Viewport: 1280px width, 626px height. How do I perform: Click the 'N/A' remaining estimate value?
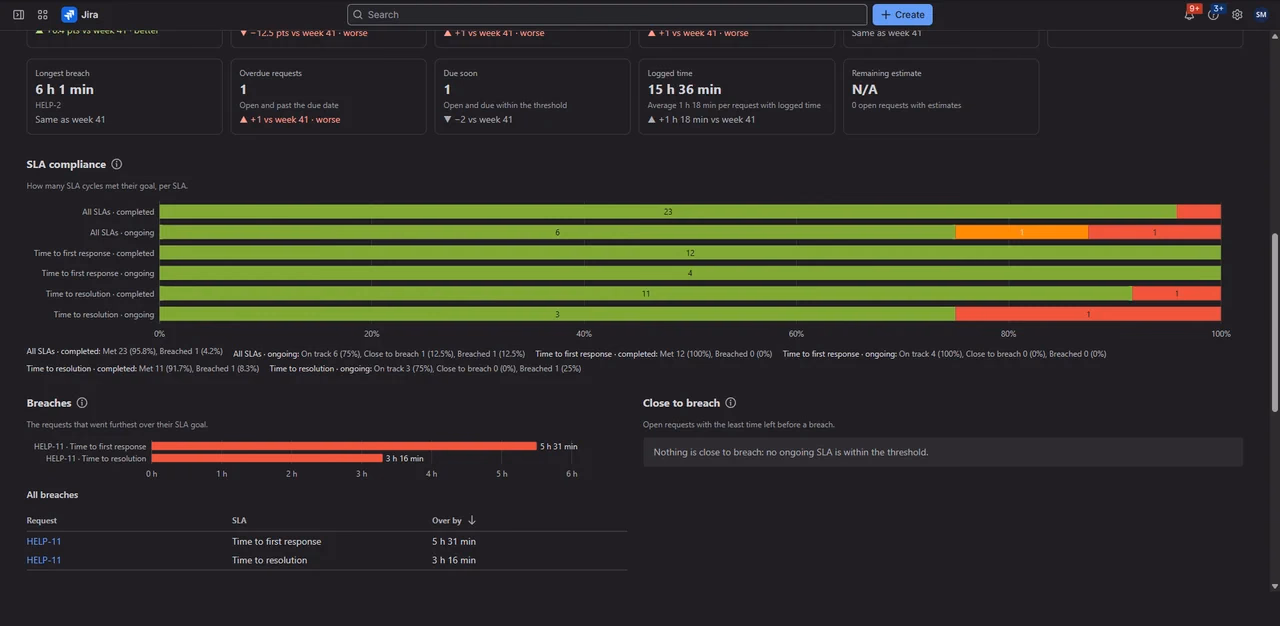[x=865, y=89]
